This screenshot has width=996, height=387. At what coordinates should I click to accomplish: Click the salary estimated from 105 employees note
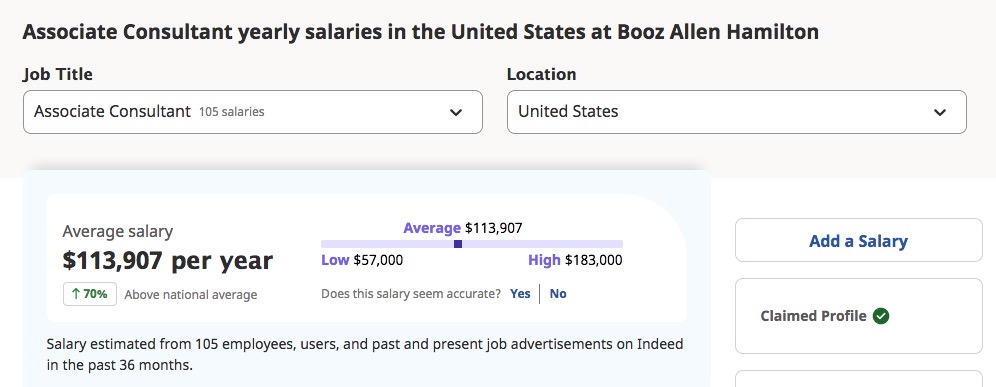[365, 355]
